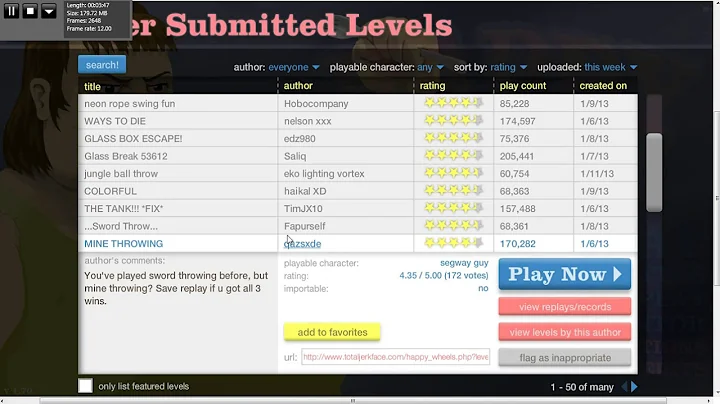This screenshot has width=720, height=404.
Task: Click author name nelson xxx
Action: [308, 121]
